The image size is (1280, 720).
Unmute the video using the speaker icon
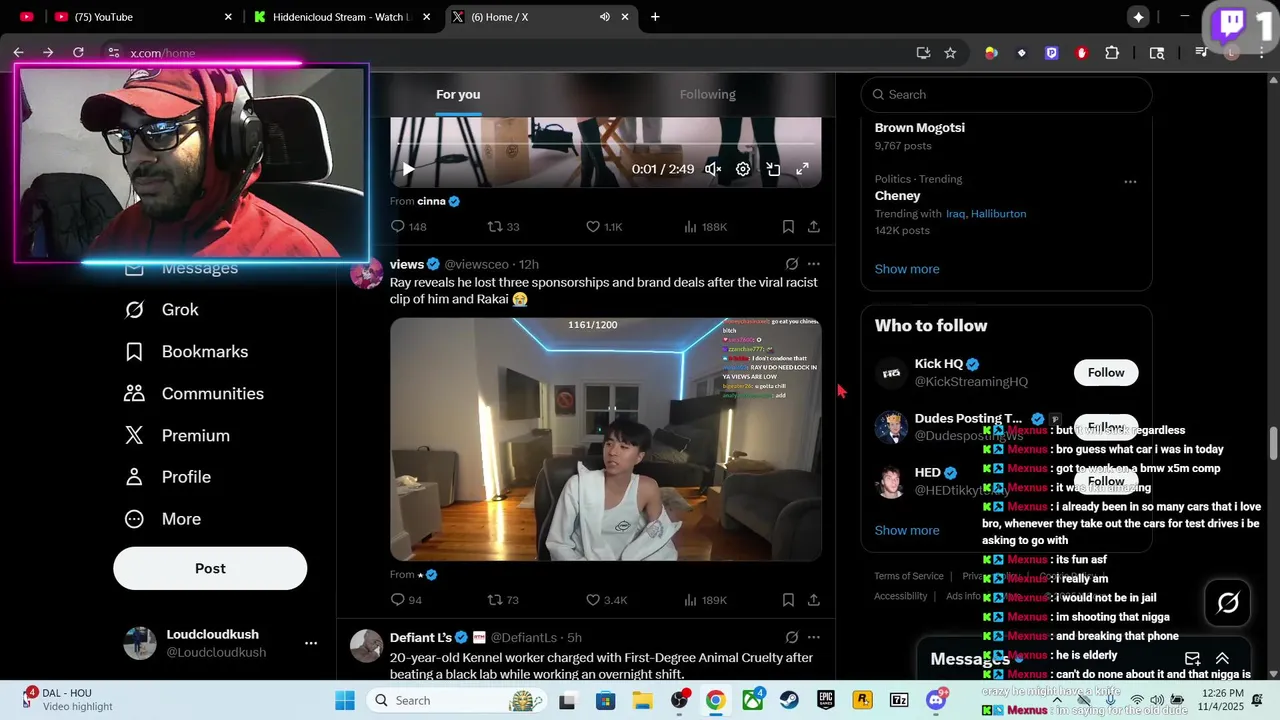coord(713,169)
